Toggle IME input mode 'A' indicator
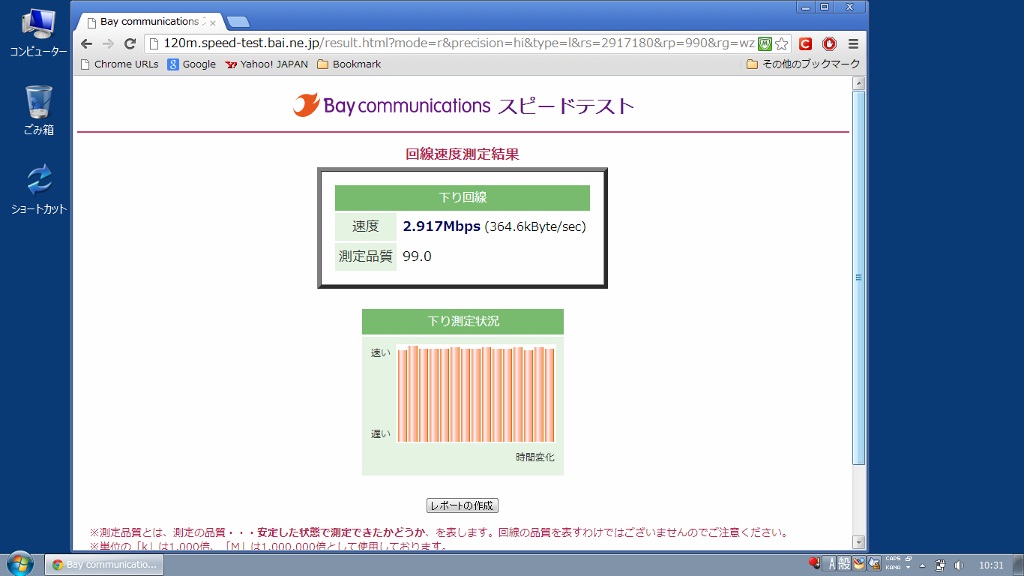 click(829, 565)
